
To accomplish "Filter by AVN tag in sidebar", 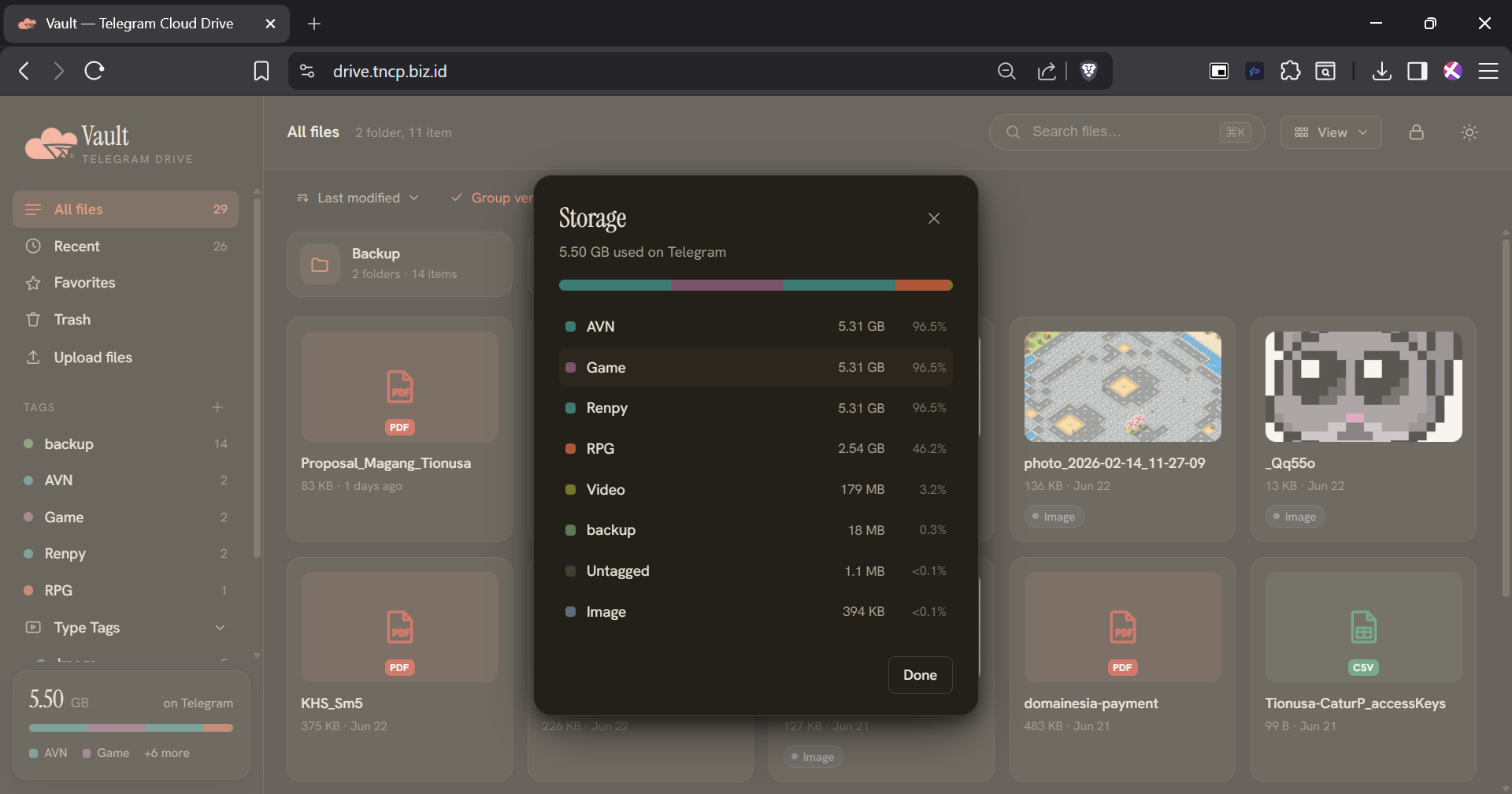I will [x=125, y=480].
